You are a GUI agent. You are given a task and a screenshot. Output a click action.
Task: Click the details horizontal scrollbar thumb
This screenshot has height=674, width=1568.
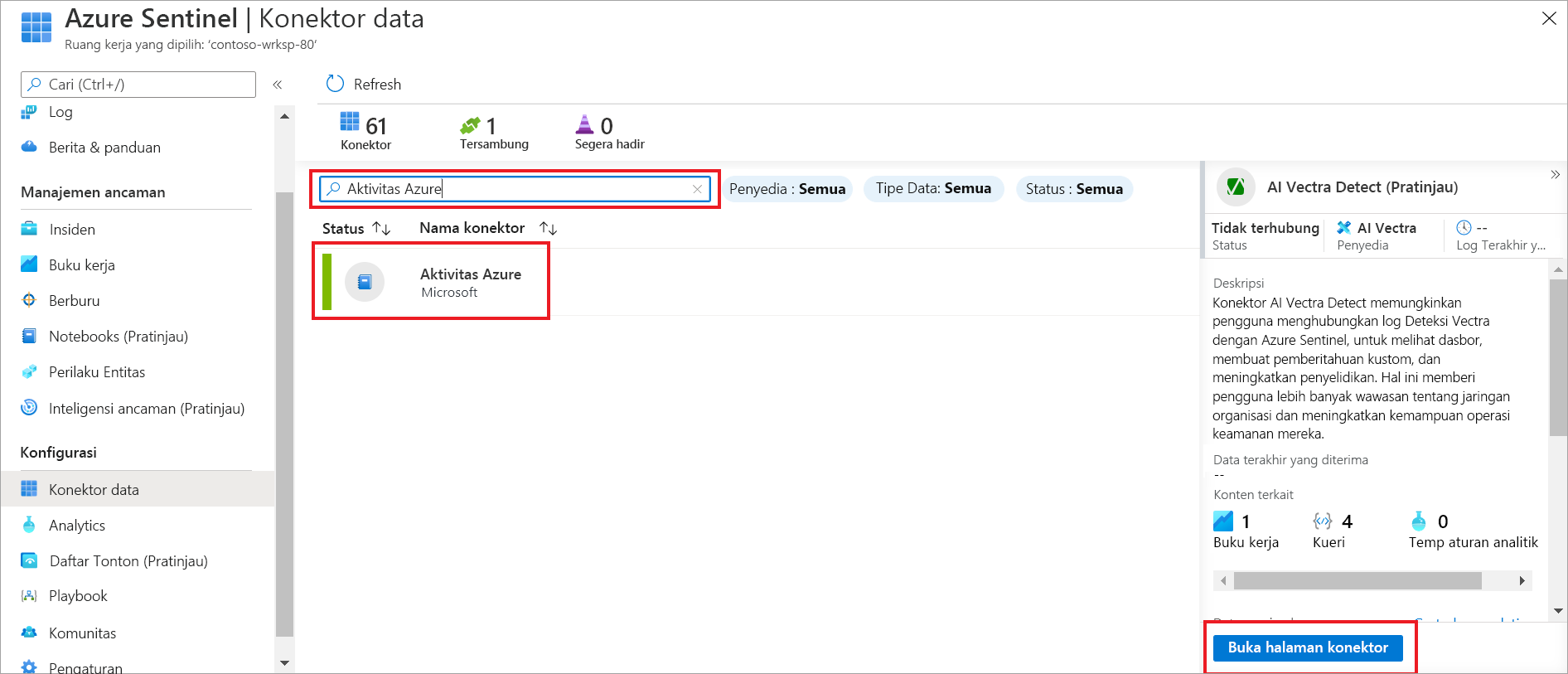pyautogui.click(x=1357, y=580)
